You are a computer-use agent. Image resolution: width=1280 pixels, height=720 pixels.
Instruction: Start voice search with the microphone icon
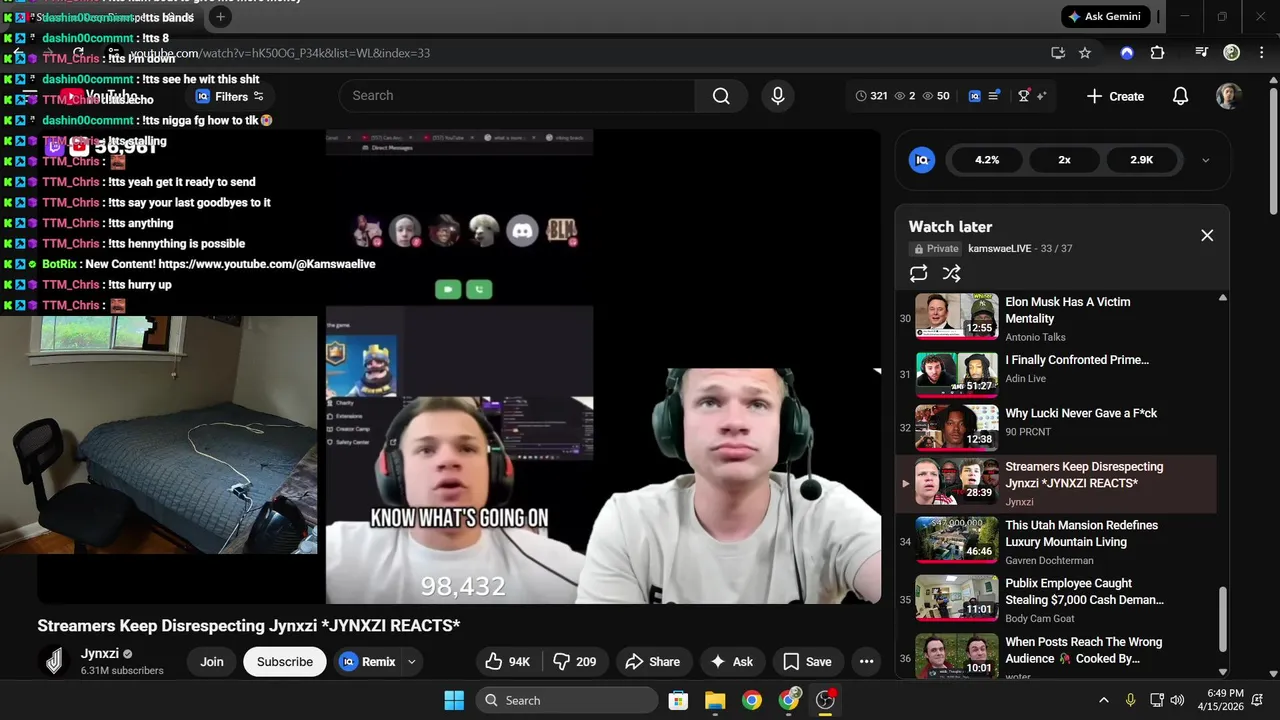click(x=778, y=96)
